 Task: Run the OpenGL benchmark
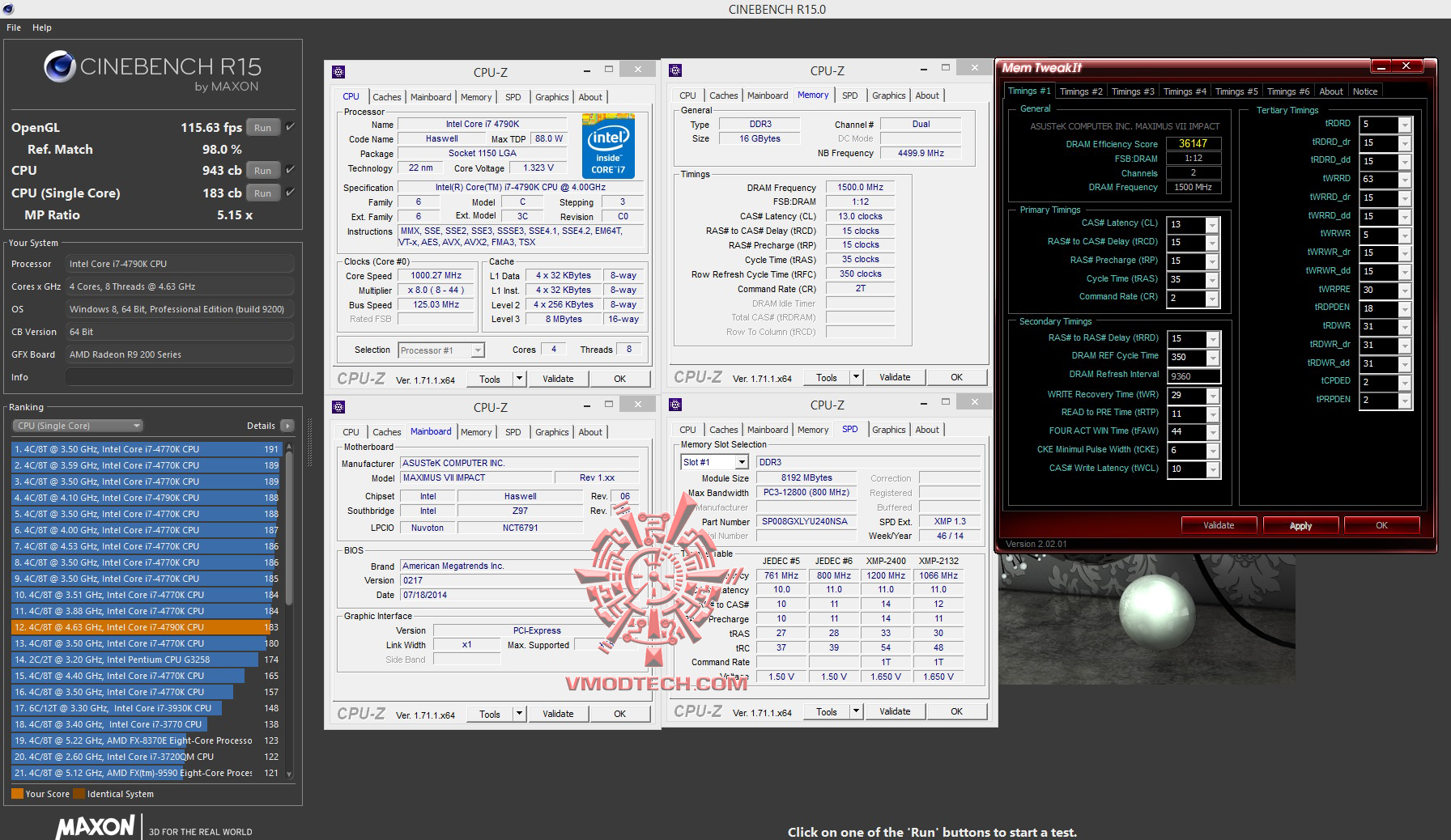[x=263, y=128]
